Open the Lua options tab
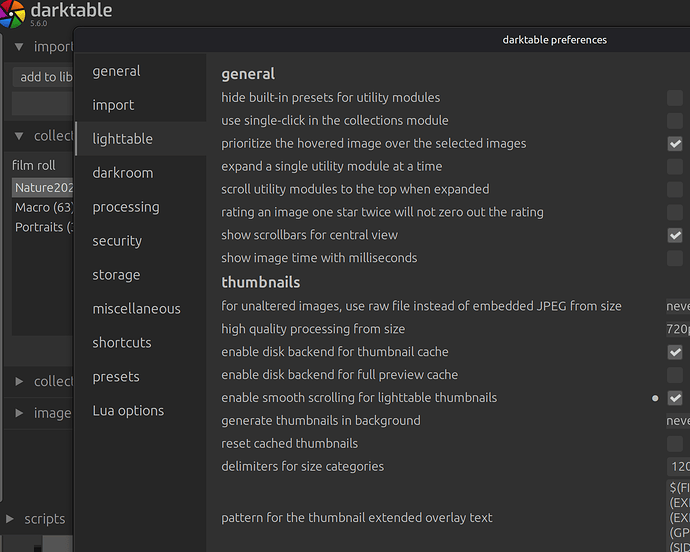 click(x=128, y=411)
